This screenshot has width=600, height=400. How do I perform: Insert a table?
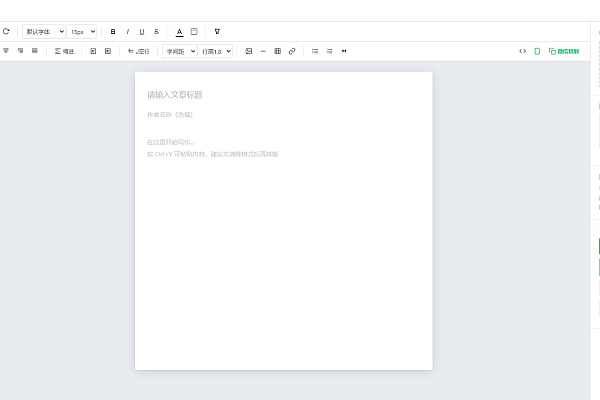click(x=278, y=51)
